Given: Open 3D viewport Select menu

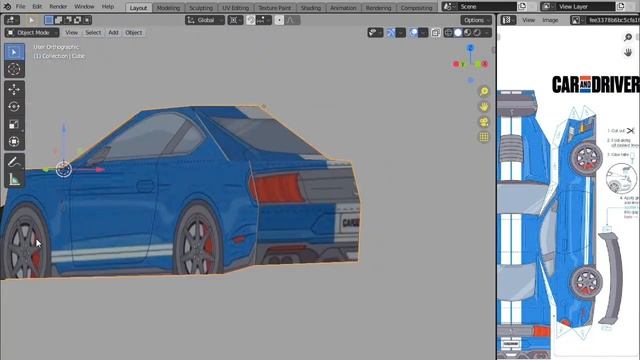Looking at the screenshot, I should pos(93,33).
